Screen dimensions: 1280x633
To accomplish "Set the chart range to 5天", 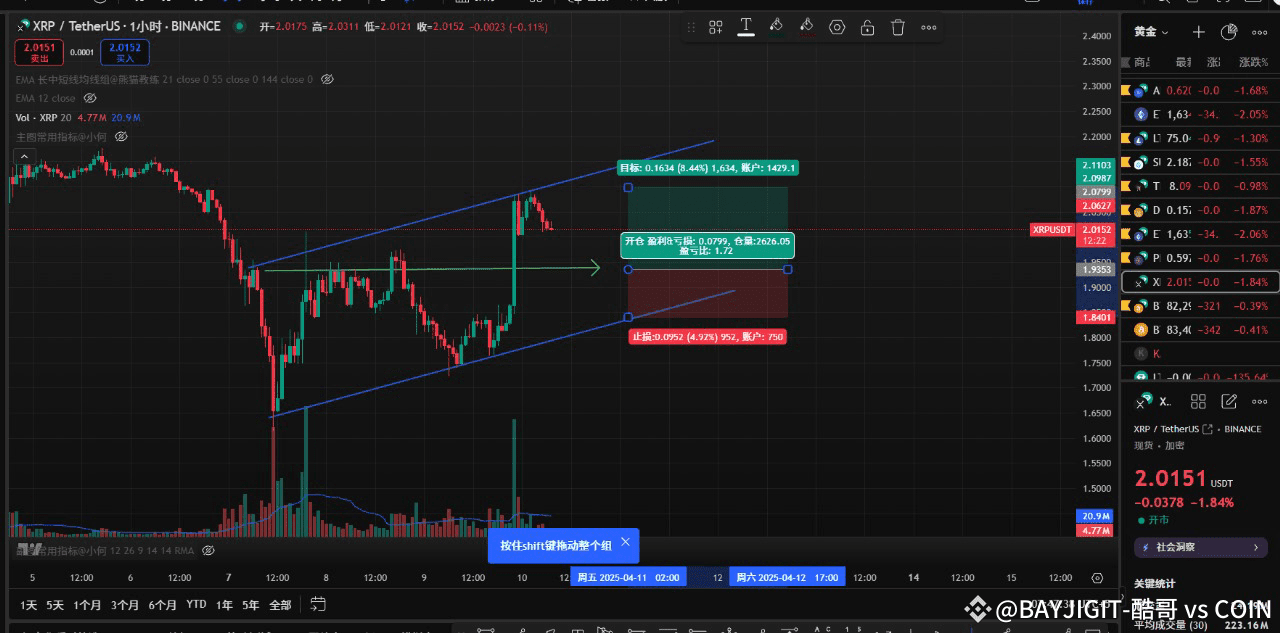I will pyautogui.click(x=55, y=605).
